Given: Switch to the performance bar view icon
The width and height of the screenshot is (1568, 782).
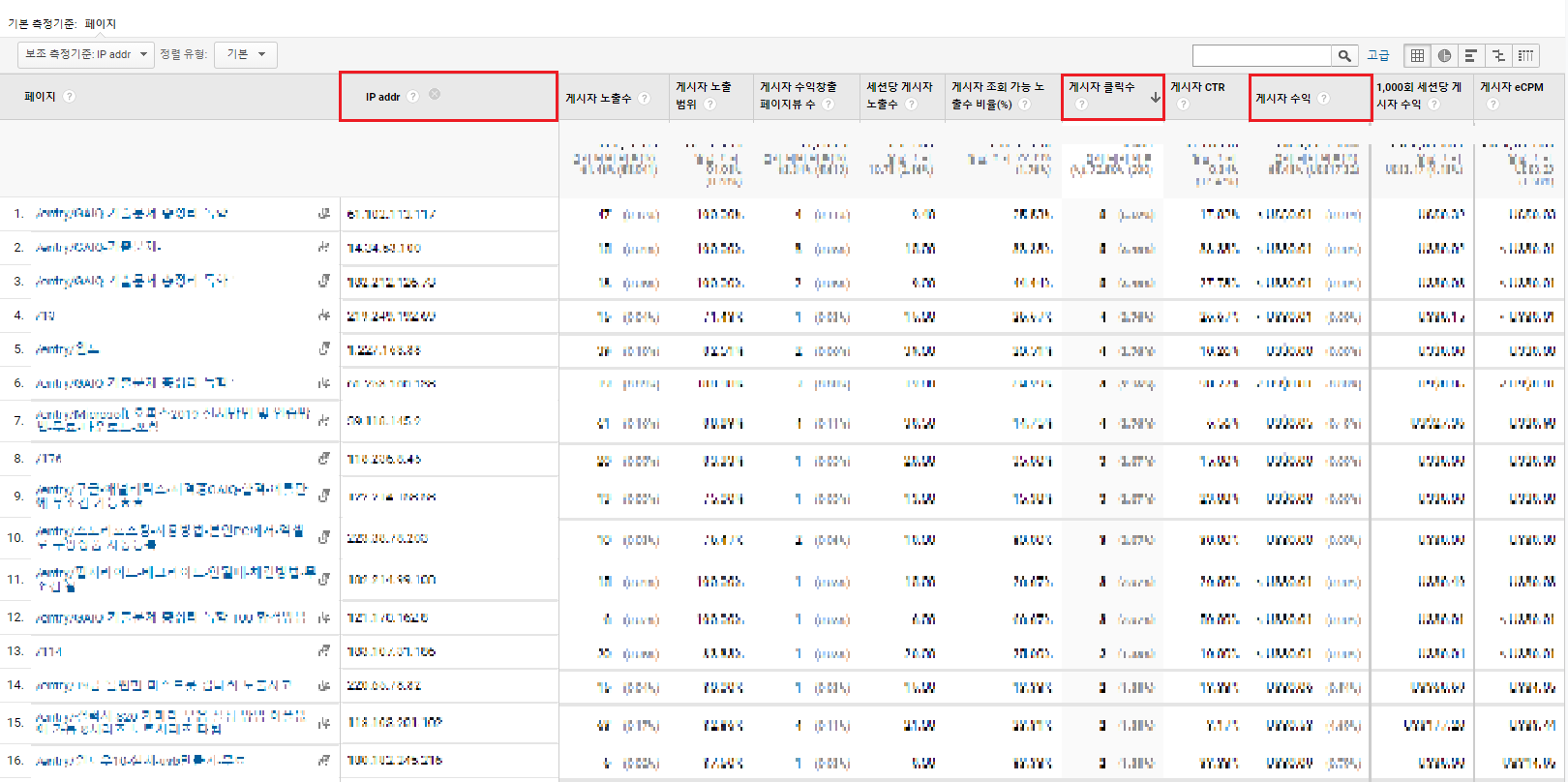Looking at the screenshot, I should point(1471,55).
